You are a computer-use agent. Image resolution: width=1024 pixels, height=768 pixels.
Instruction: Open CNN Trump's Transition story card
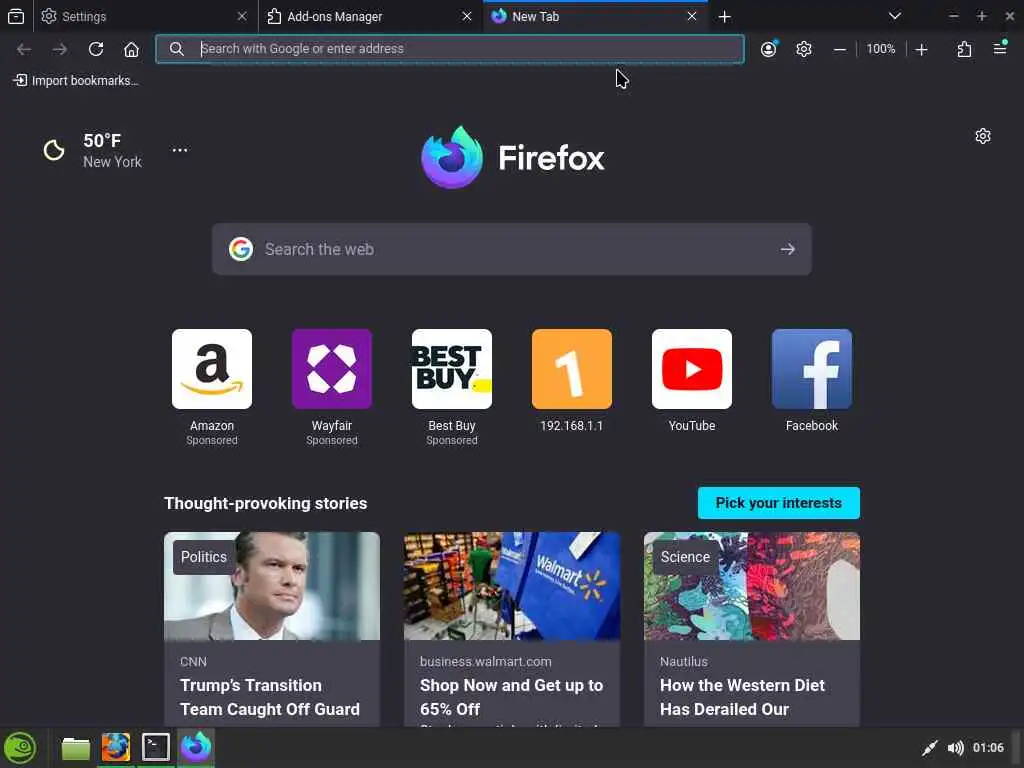pos(272,629)
